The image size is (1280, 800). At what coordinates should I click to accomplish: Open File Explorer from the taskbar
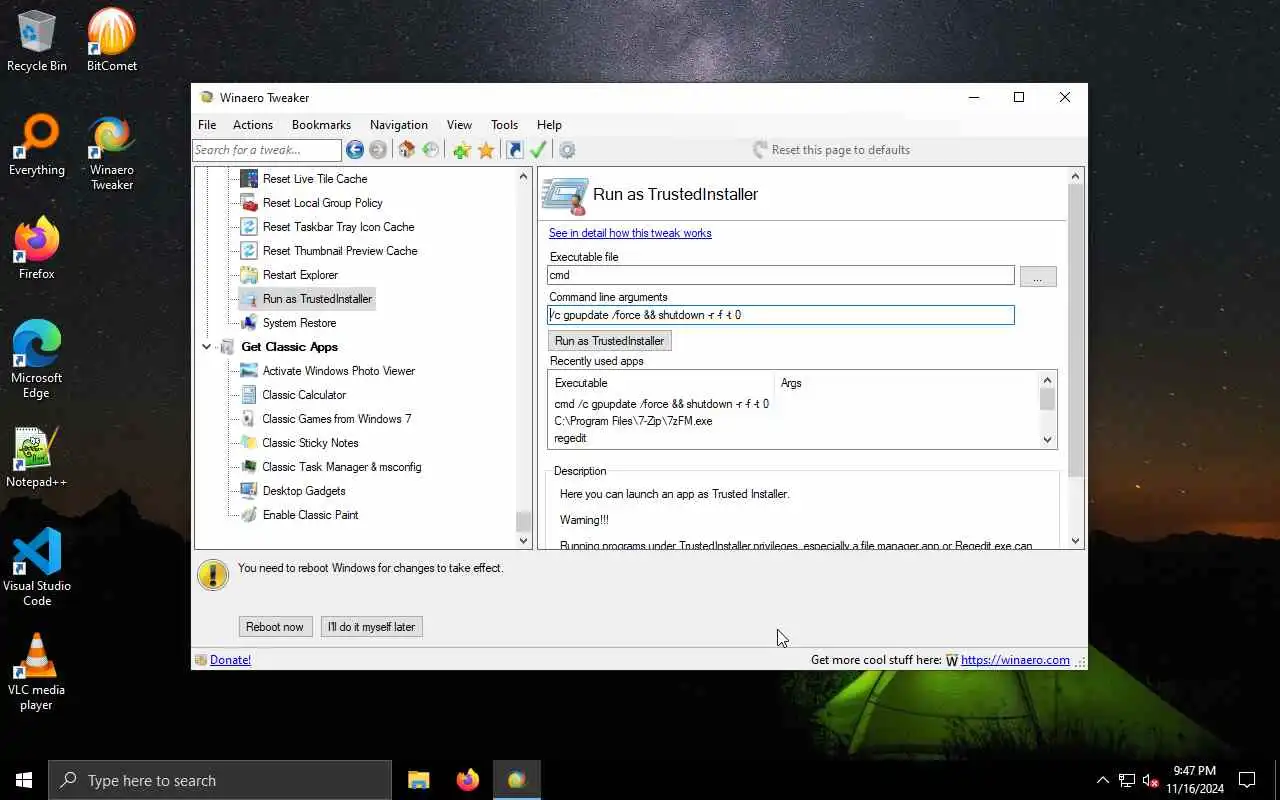[x=419, y=780]
